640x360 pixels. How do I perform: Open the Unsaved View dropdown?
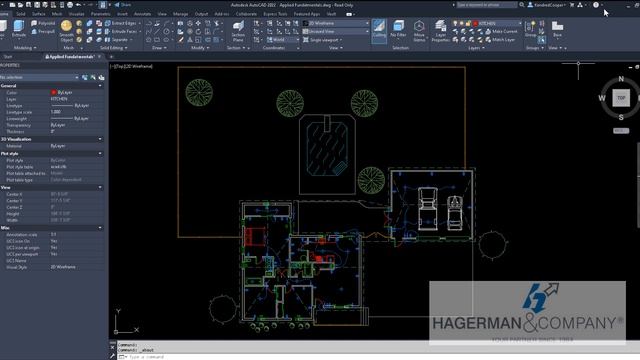click(336, 31)
